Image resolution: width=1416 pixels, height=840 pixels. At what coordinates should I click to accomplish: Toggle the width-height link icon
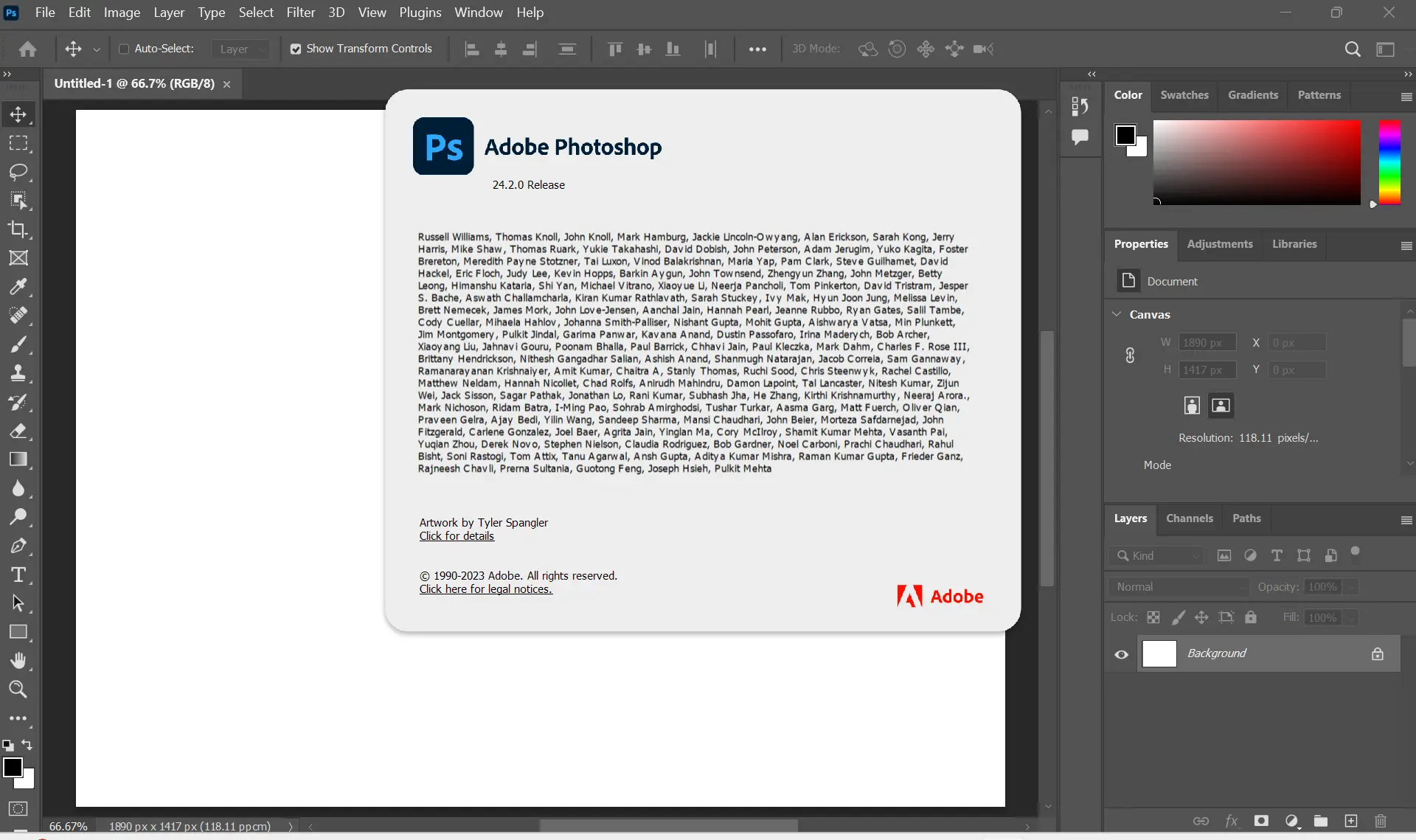click(1130, 355)
